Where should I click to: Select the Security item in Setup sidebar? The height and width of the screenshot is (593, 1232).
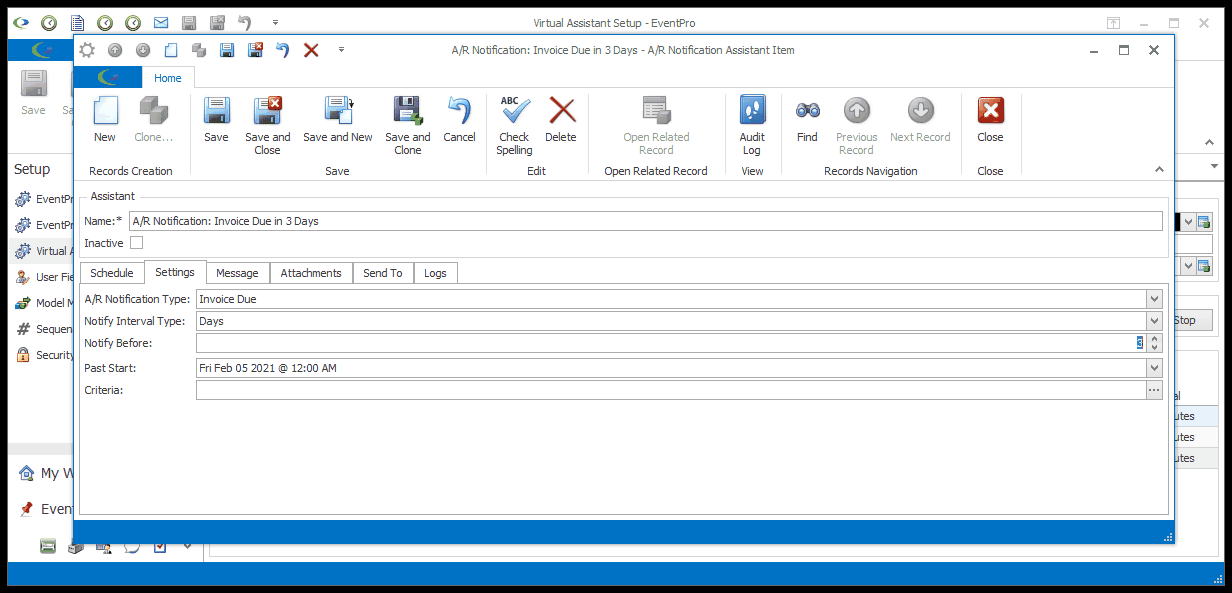[x=43, y=355]
